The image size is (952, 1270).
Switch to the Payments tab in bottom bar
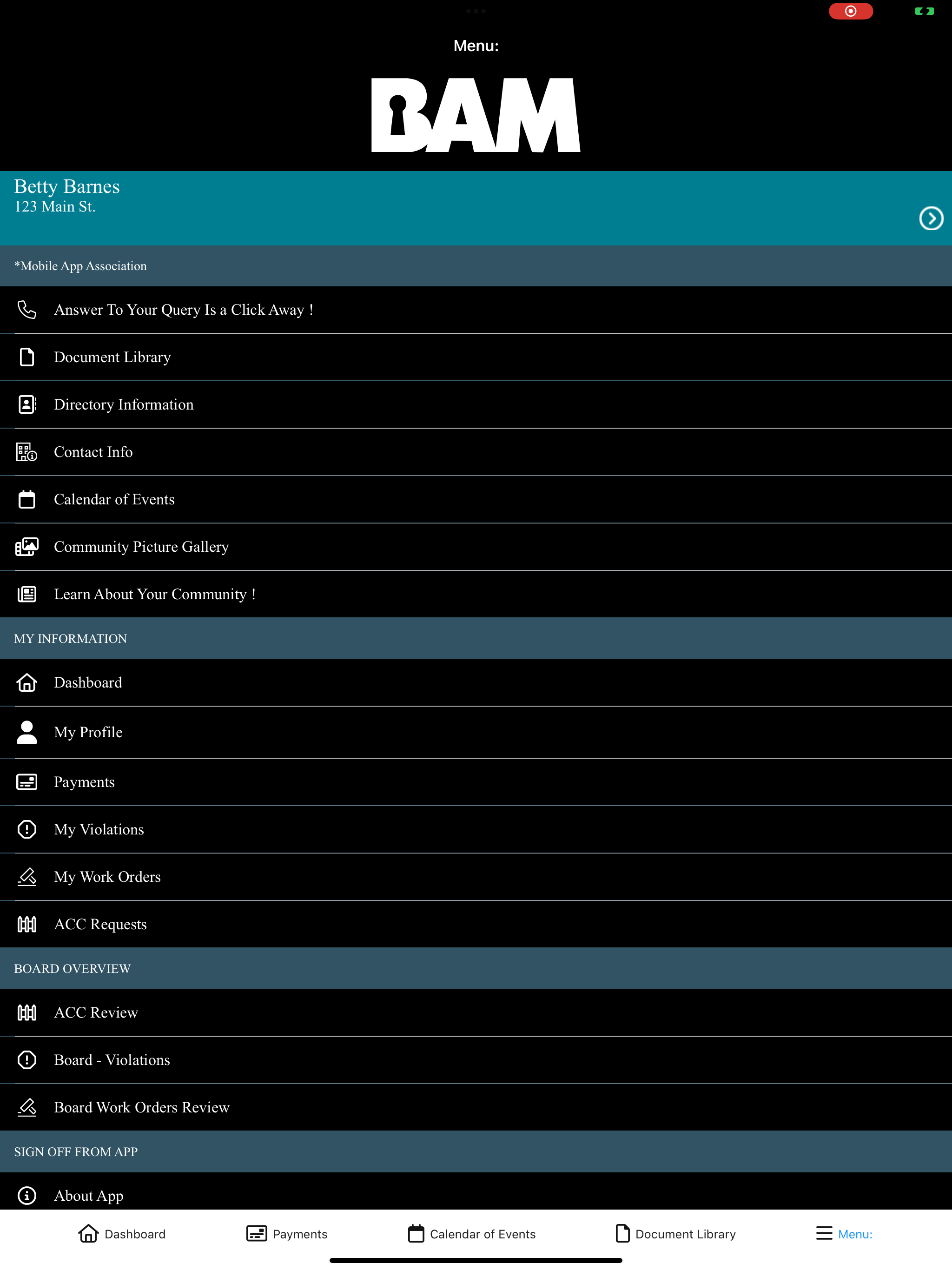click(286, 1234)
